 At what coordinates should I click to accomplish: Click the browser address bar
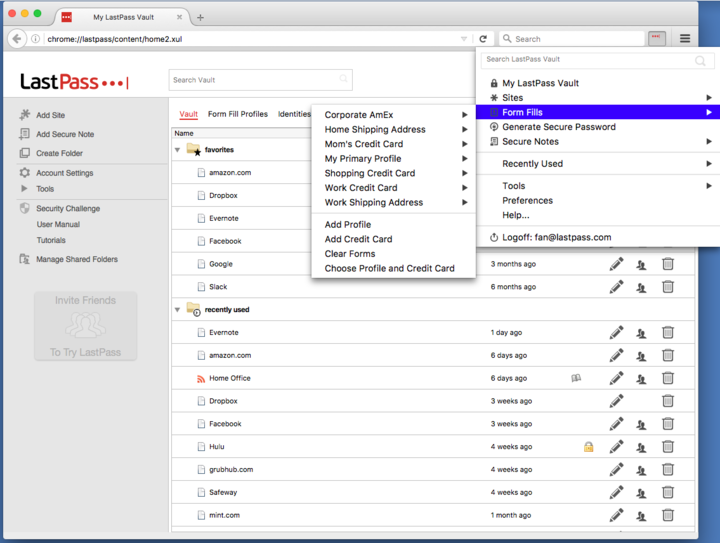click(x=253, y=39)
